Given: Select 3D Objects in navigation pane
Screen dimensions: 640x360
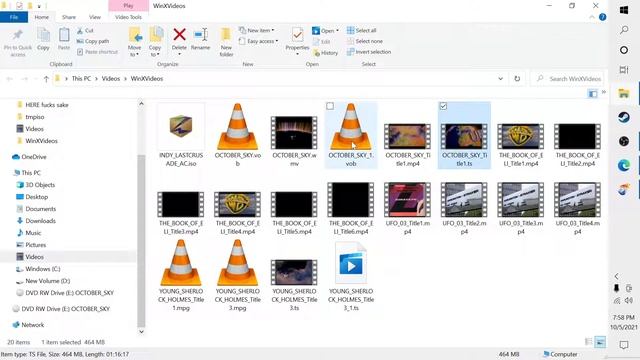Looking at the screenshot, I should click(x=35, y=185).
